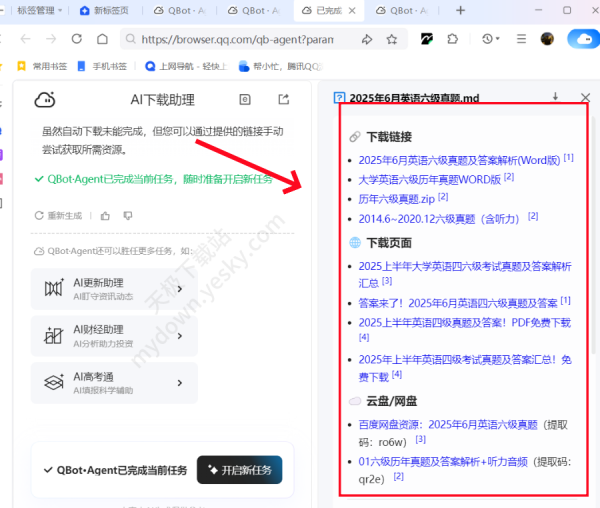Open the share icon beside AI下载助理
The height and width of the screenshot is (508, 600).
click(x=283, y=99)
